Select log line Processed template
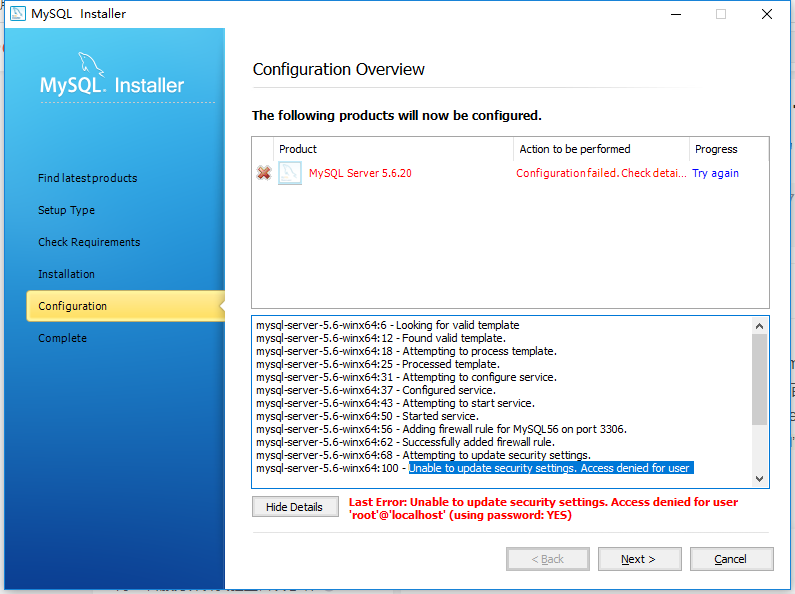795x594 pixels. (x=378, y=364)
